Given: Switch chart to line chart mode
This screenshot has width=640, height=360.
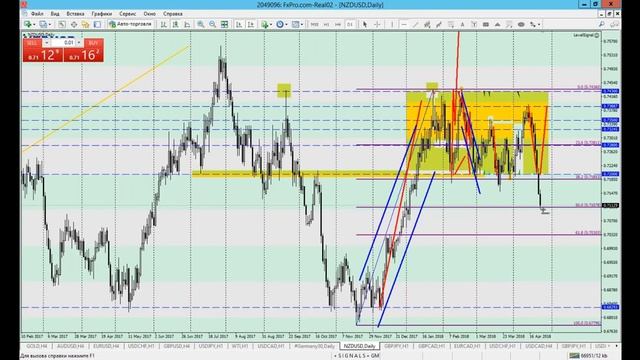Looking at the screenshot, I should (187, 24).
